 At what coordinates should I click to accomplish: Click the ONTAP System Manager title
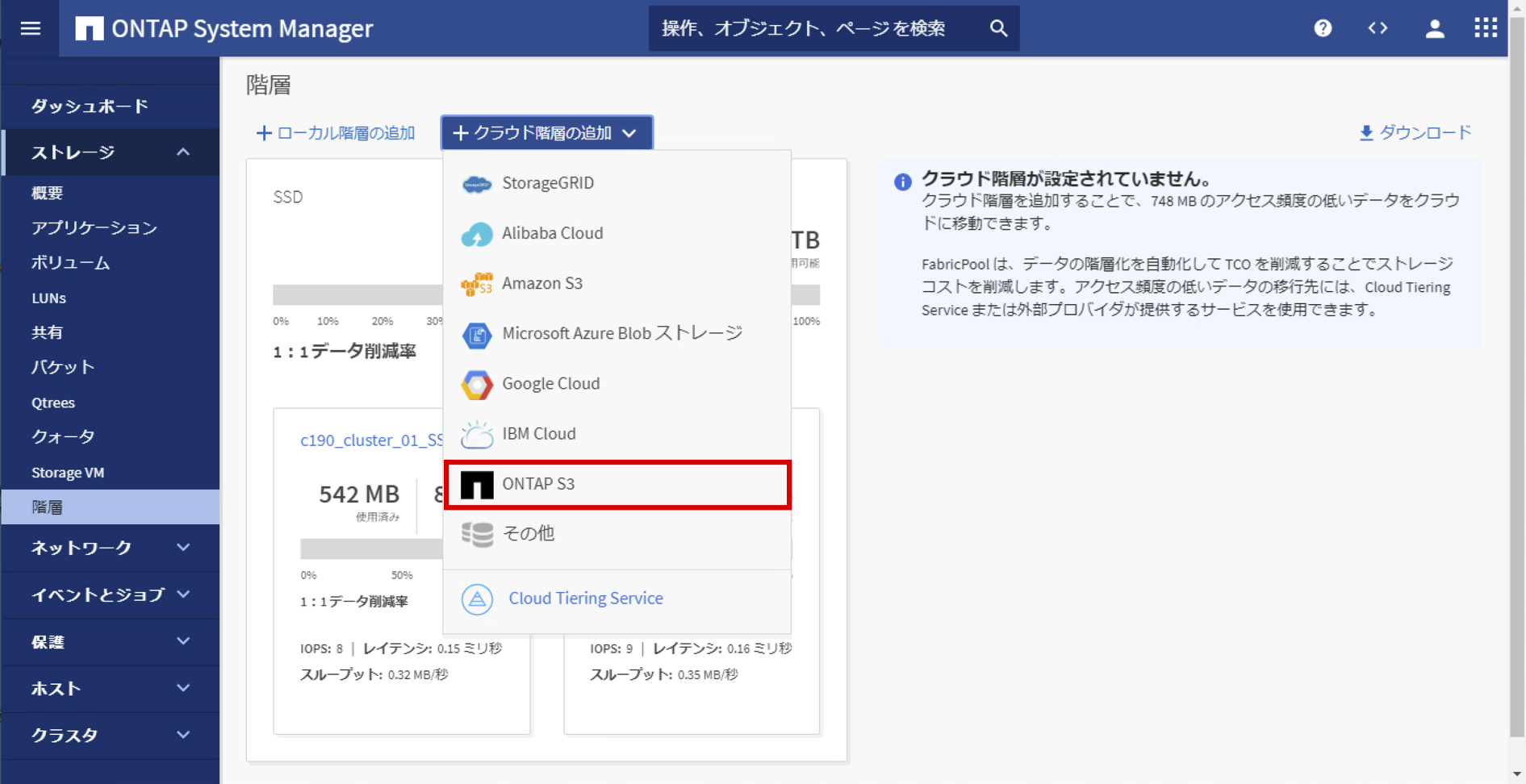[242, 28]
